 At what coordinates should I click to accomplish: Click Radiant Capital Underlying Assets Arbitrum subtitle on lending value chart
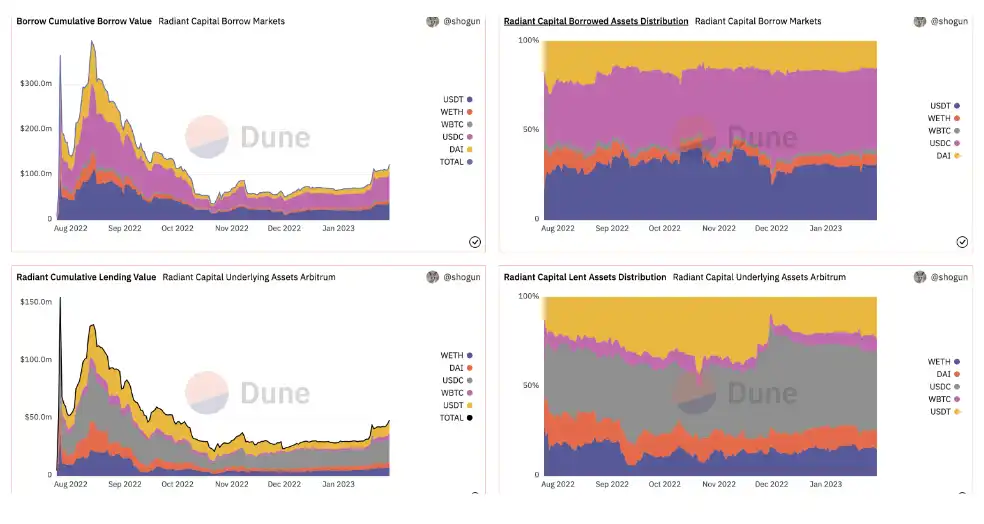click(x=249, y=277)
